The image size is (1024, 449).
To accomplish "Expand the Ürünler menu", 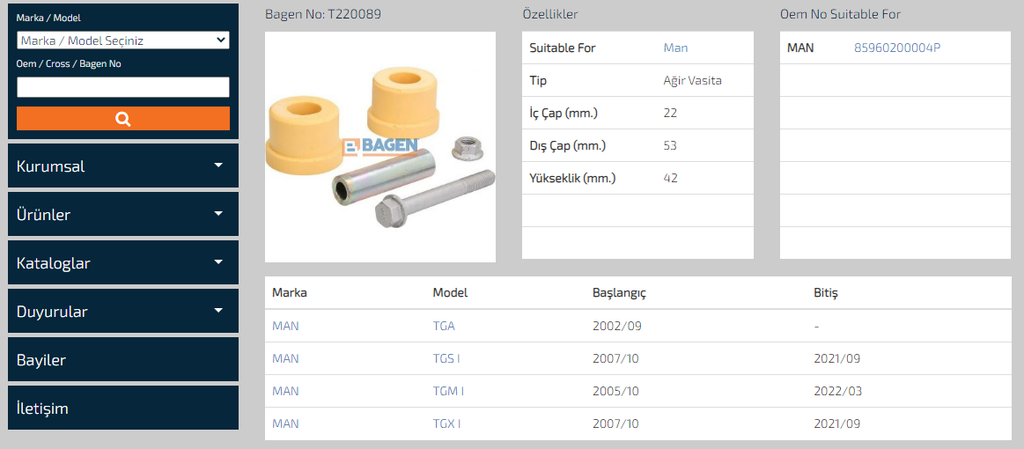I will 123,214.
